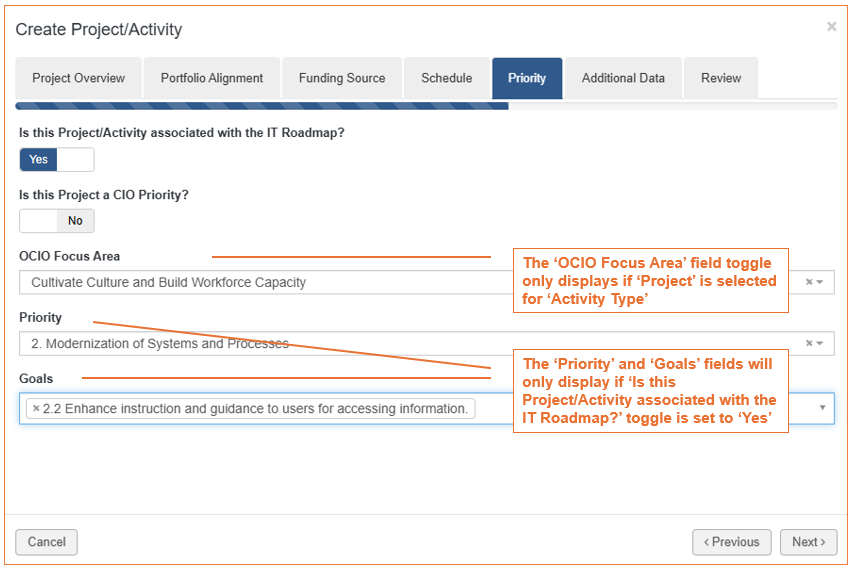Expand the Goals dropdown arrow
This screenshot has width=850, height=567.
coord(822,408)
